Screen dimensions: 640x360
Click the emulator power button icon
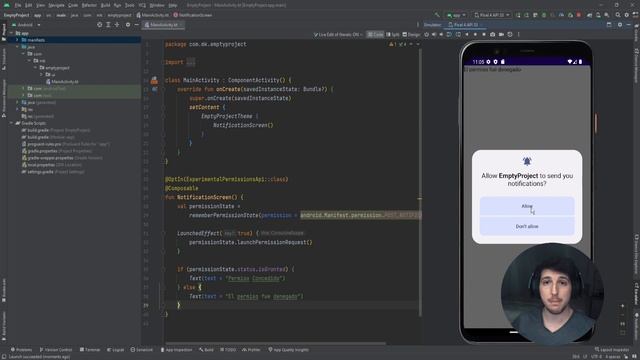(x=427, y=35)
